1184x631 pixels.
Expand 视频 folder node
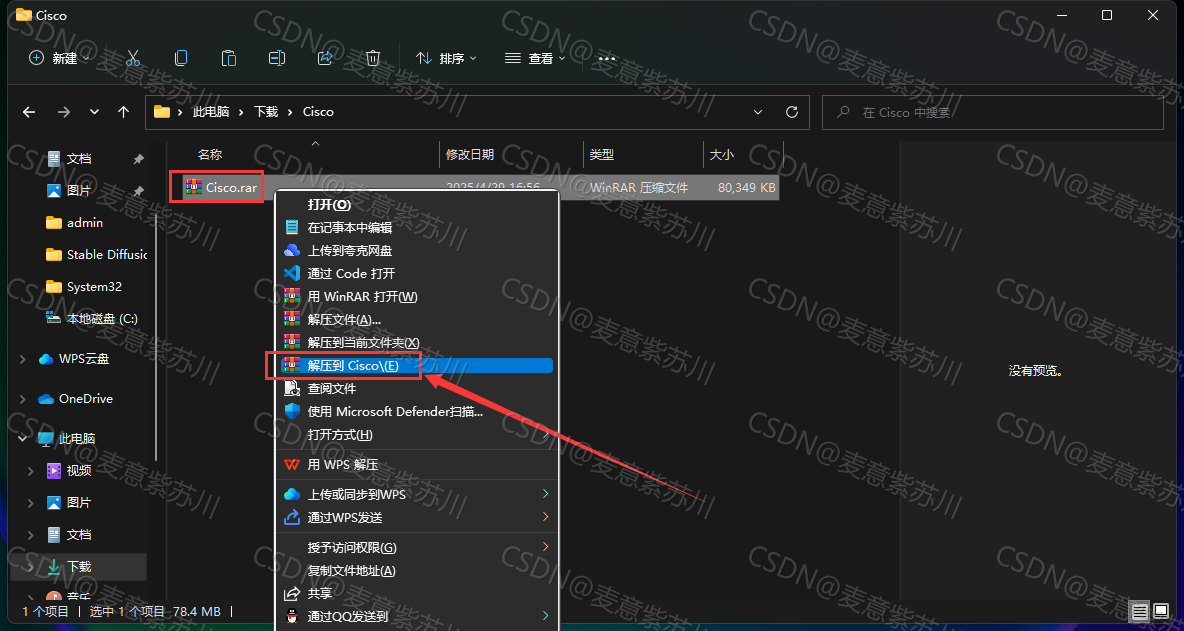pyautogui.click(x=31, y=471)
